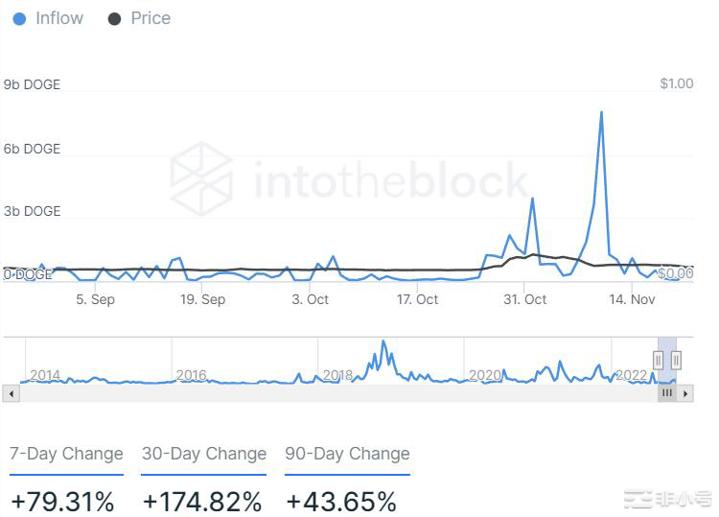
Task: Click the 2018 peak in navigator
Action: [382, 346]
